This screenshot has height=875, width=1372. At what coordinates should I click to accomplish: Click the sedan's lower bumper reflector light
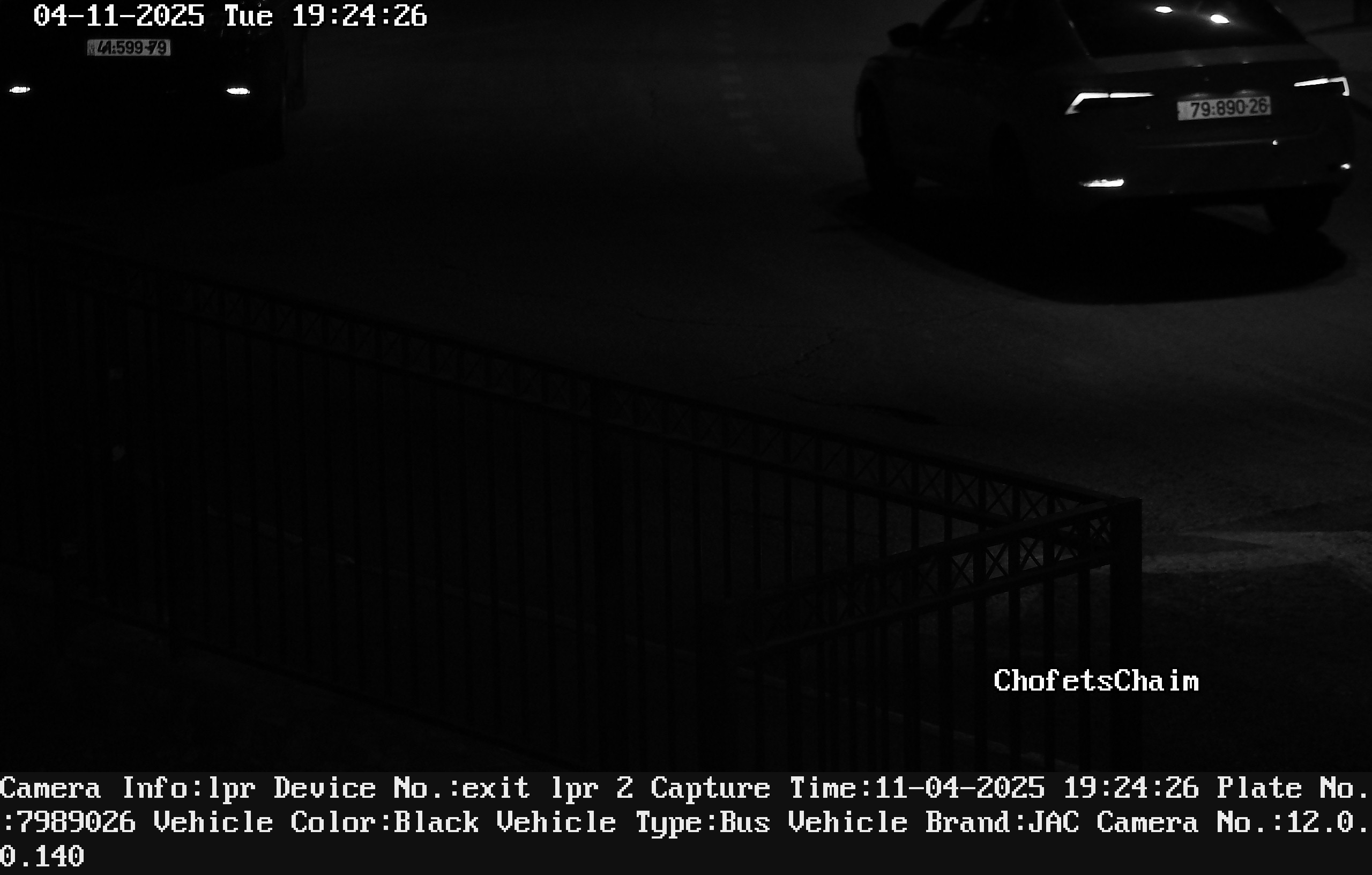pyautogui.click(x=1102, y=182)
